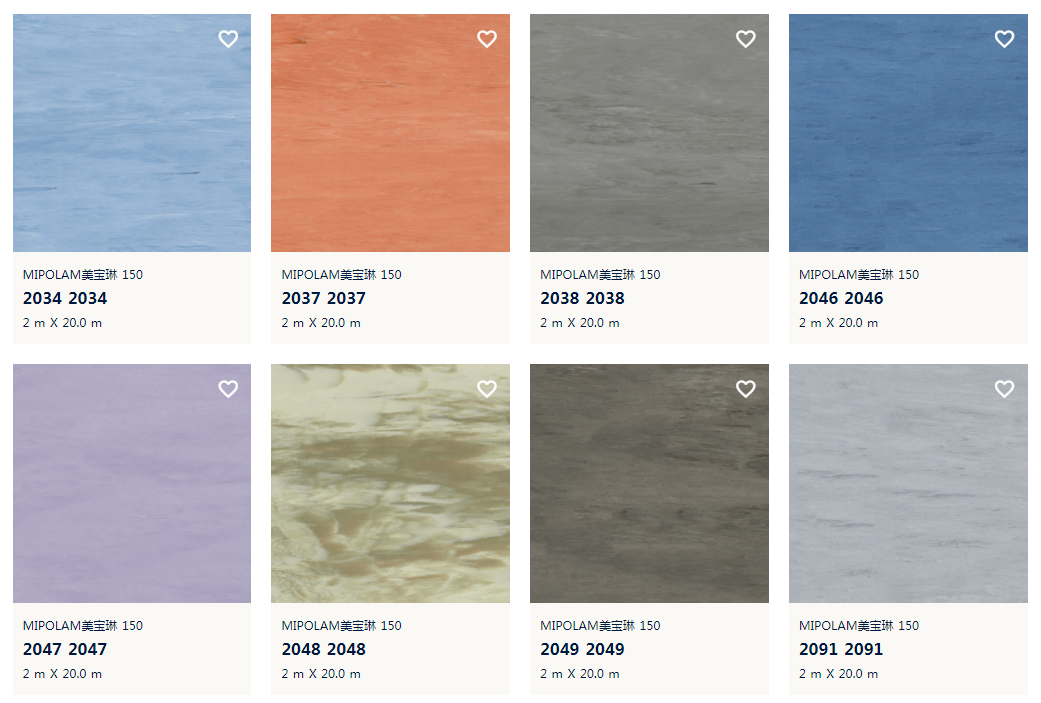Viewport: 1041px width, 703px height.
Task: Open the dark gray-brown 2049 swatch image
Action: pos(649,483)
